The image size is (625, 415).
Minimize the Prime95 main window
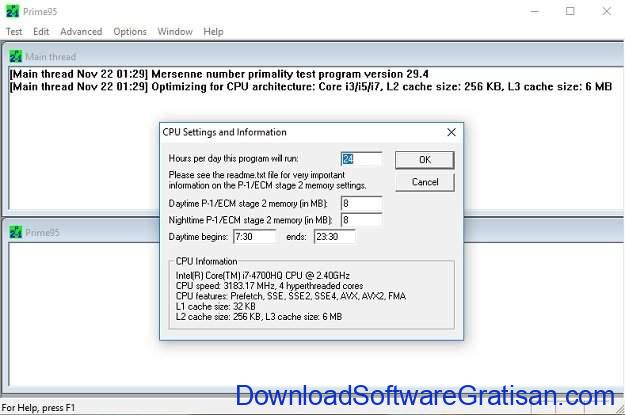(535, 11)
